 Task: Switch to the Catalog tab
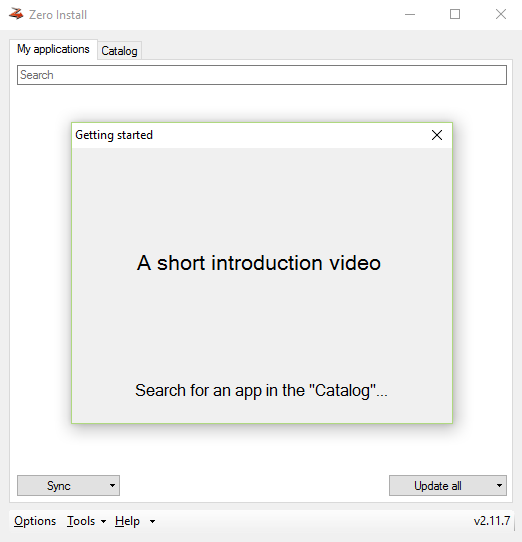click(119, 51)
